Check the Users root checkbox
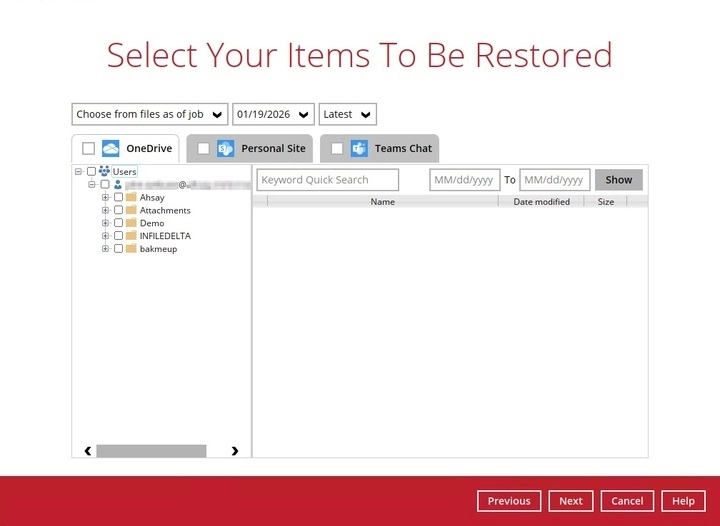Viewport: 720px width, 526px height. [x=91, y=171]
